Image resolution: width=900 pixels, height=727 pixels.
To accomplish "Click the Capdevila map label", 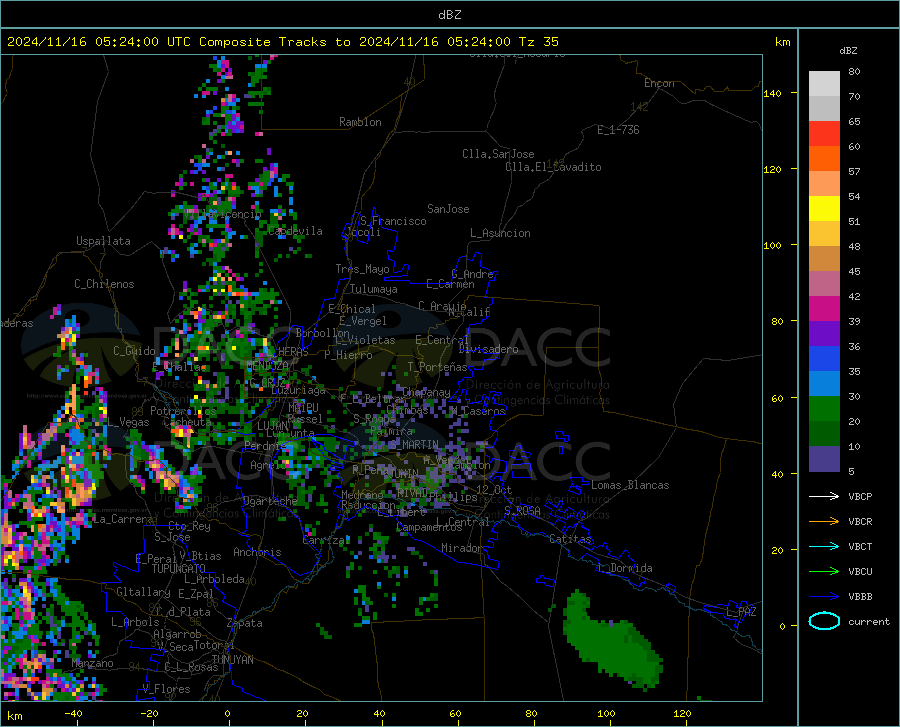I will tap(296, 231).
